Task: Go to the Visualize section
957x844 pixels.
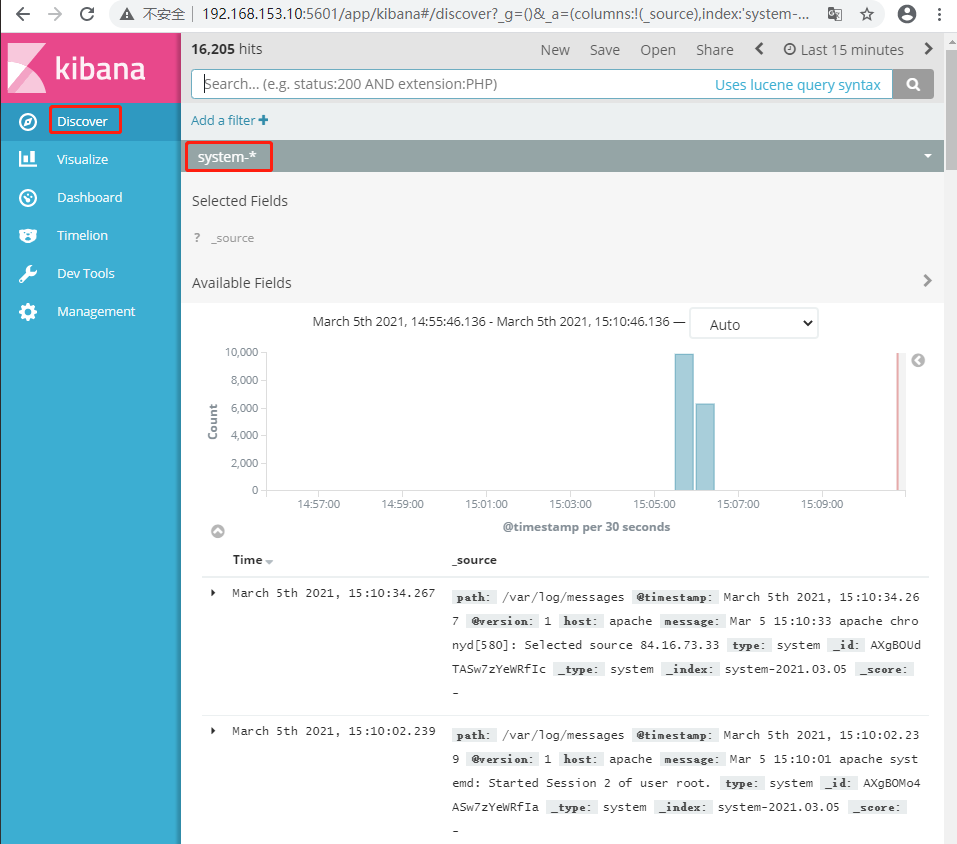Action: pyautogui.click(x=82, y=159)
